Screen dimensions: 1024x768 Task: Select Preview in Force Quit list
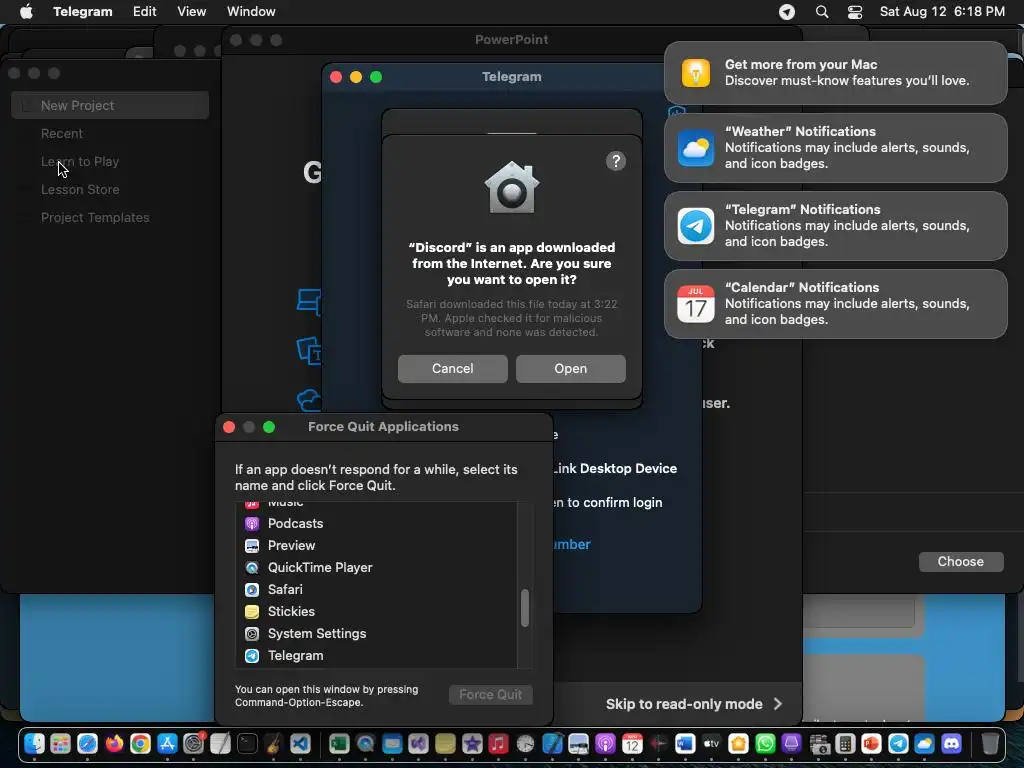[376, 545]
